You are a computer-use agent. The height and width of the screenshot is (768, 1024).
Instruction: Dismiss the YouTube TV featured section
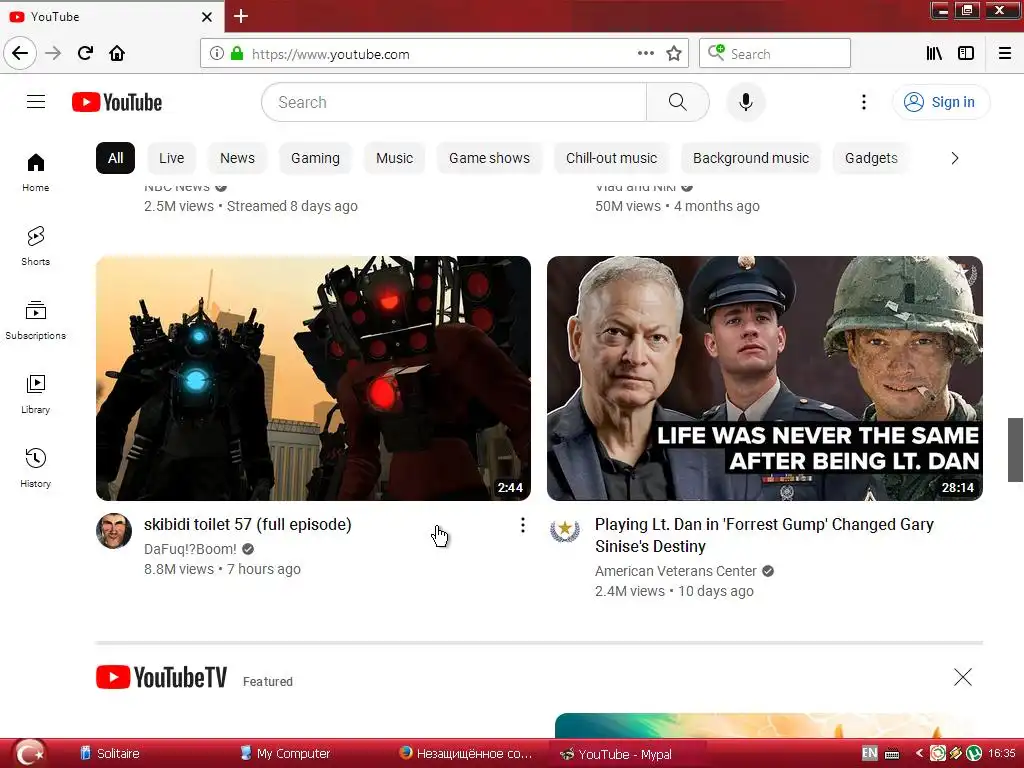963,677
